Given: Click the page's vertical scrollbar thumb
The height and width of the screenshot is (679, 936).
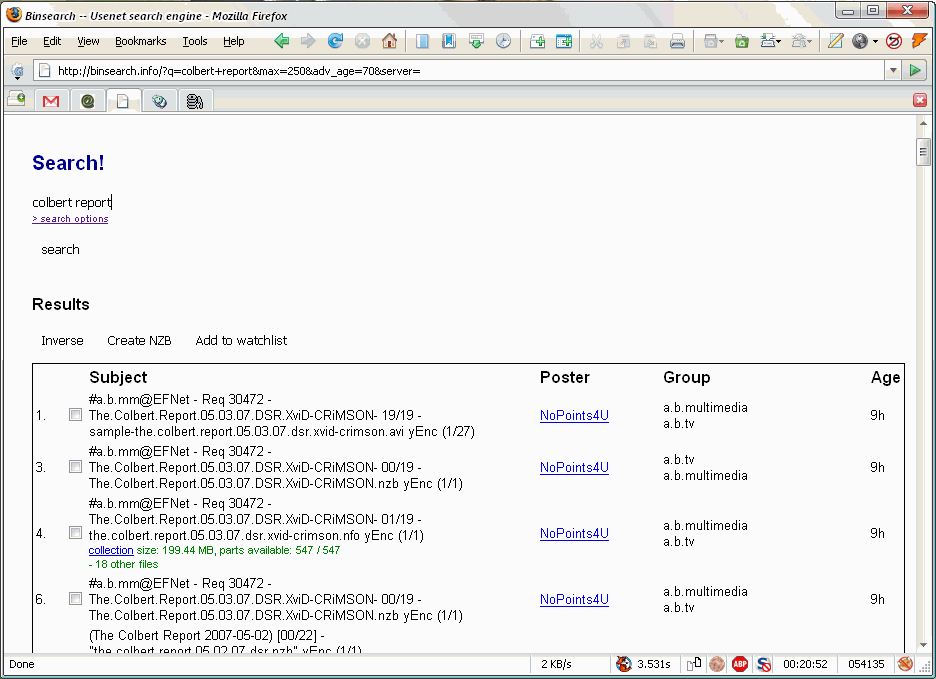Looking at the screenshot, I should point(923,152).
